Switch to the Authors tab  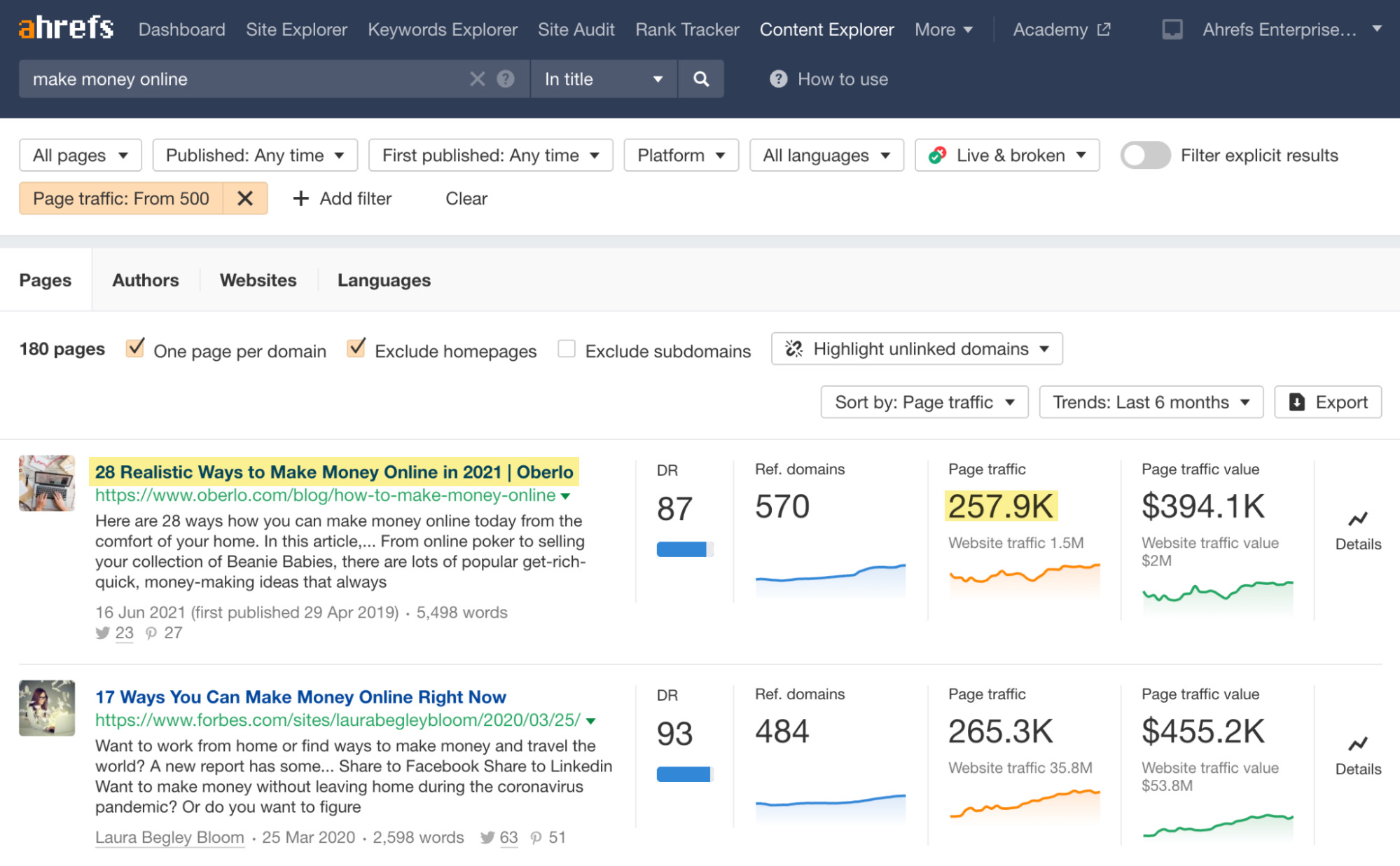(146, 280)
